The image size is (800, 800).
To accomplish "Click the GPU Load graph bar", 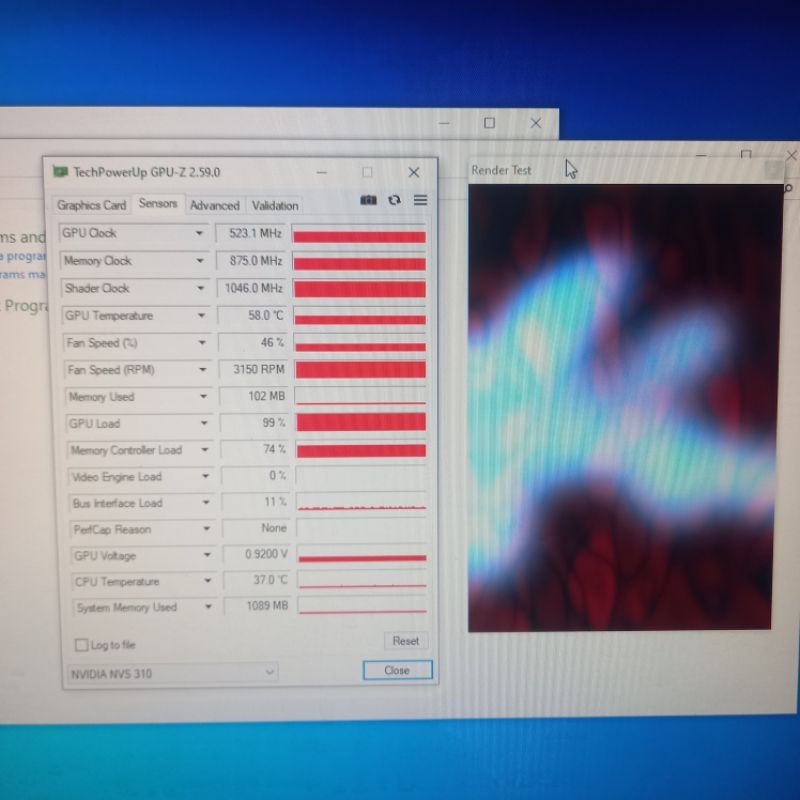I will pos(361,423).
